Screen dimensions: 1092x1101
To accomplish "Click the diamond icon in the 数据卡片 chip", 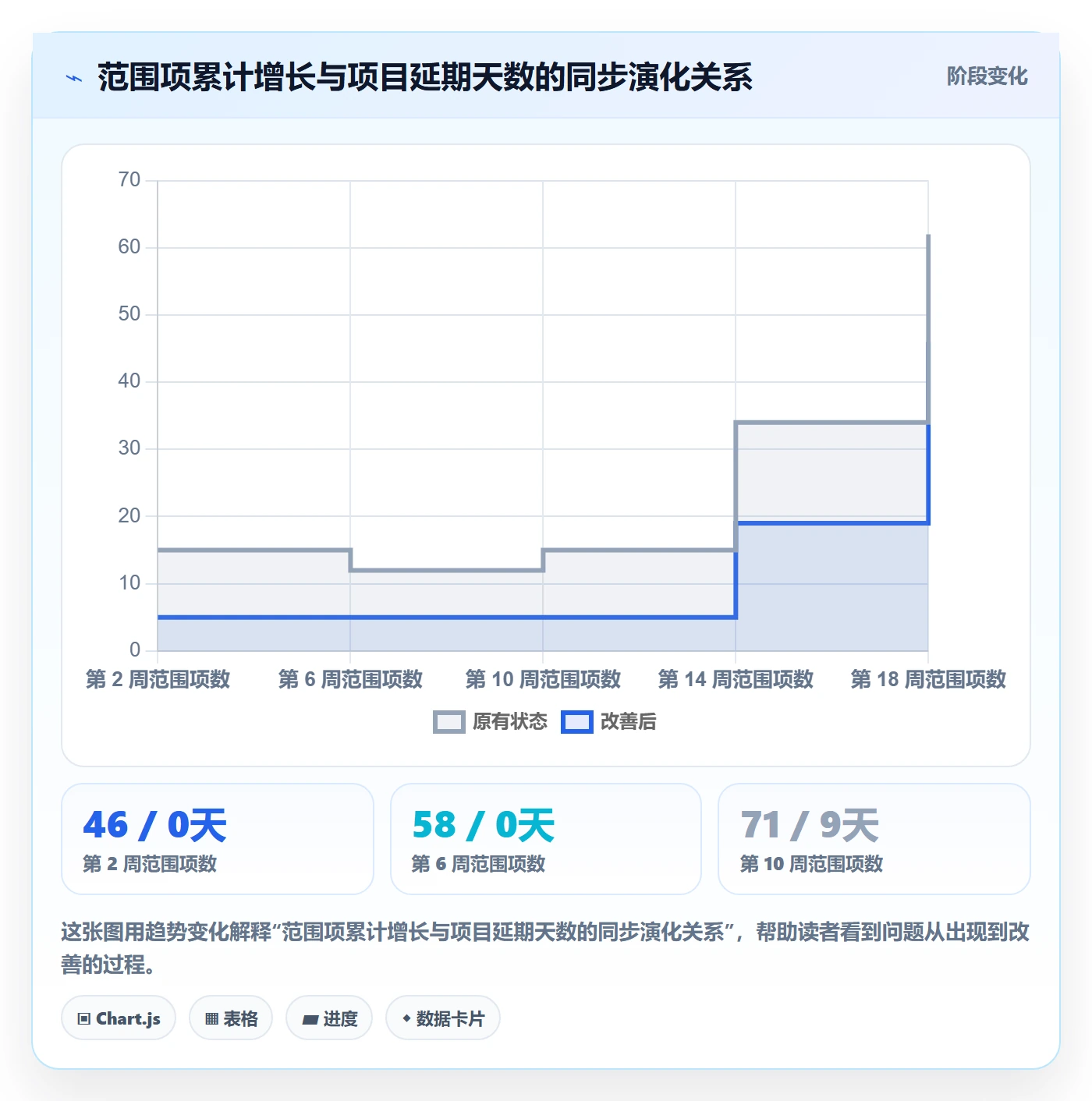I will coord(406,1018).
